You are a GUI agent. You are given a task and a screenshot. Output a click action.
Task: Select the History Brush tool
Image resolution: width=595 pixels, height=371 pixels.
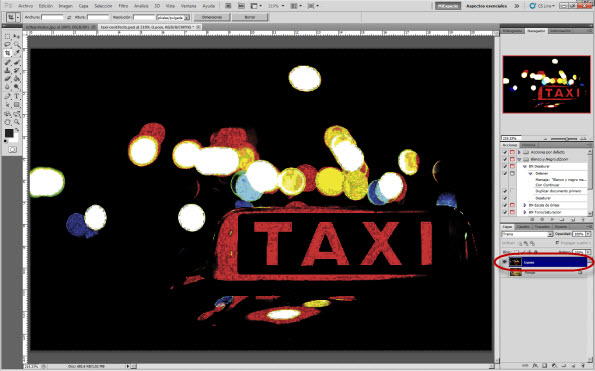17,70
